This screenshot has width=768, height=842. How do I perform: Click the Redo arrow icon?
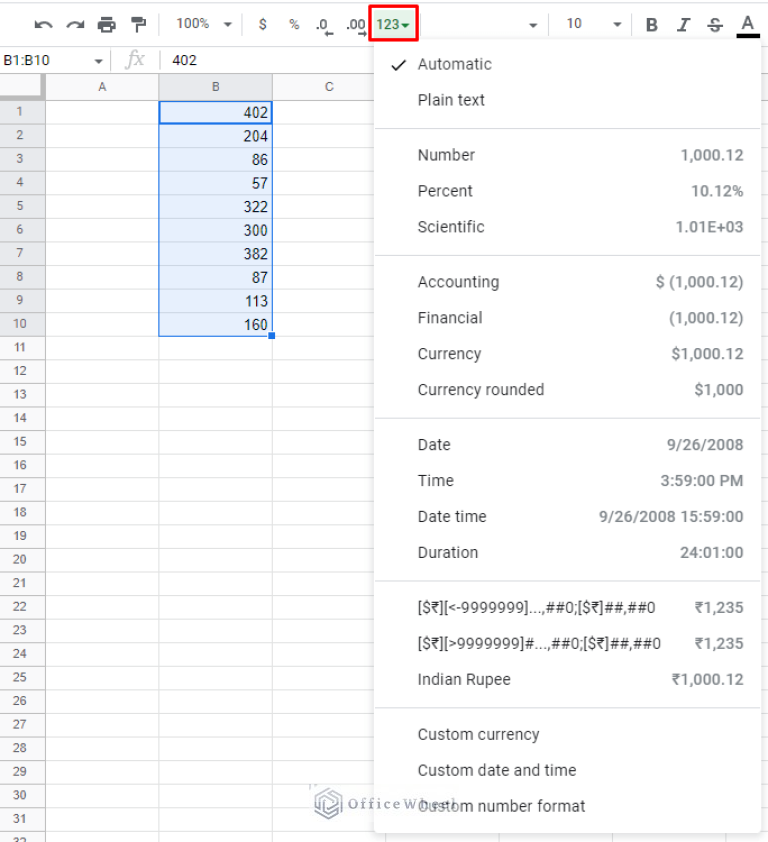pos(75,24)
